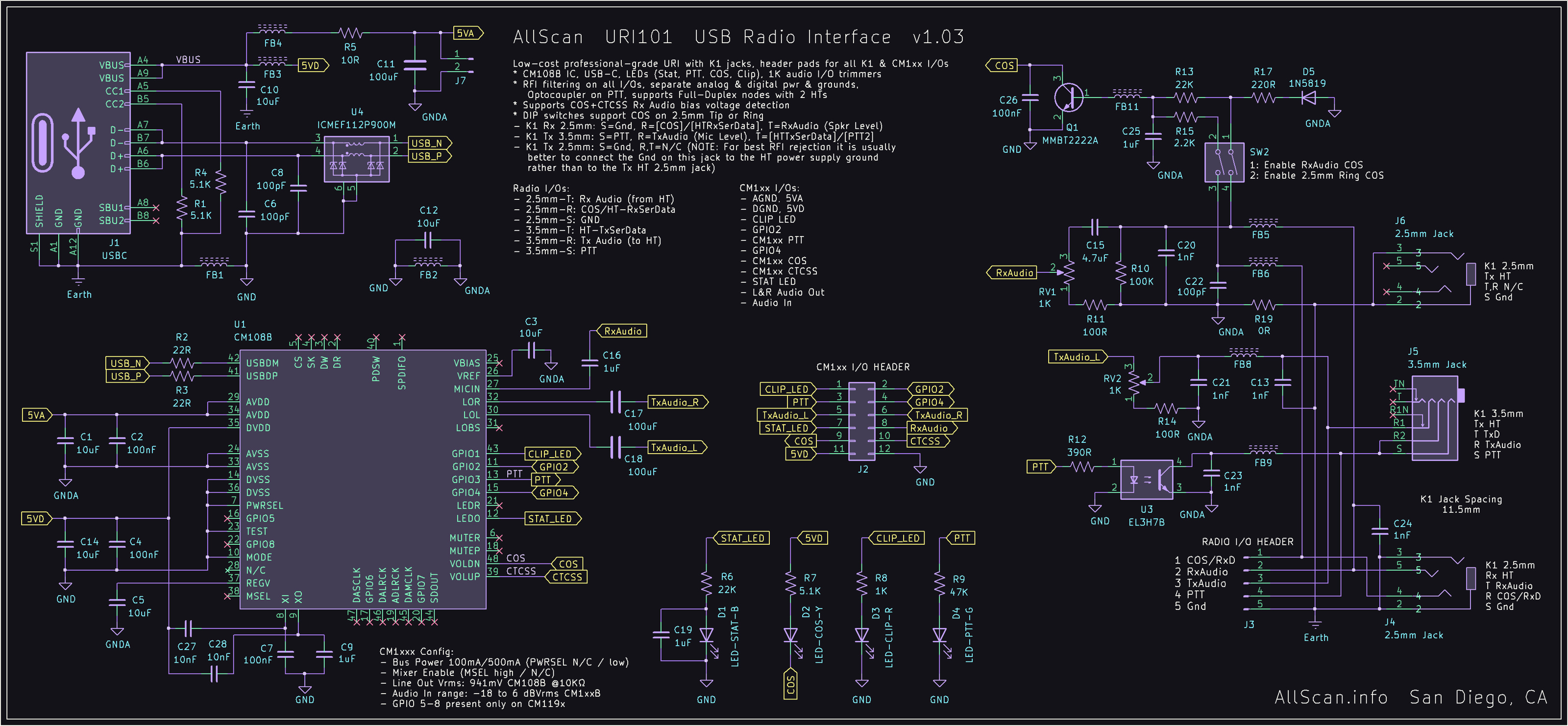
Task: Click the Earth label under FB1
Action: point(79,294)
